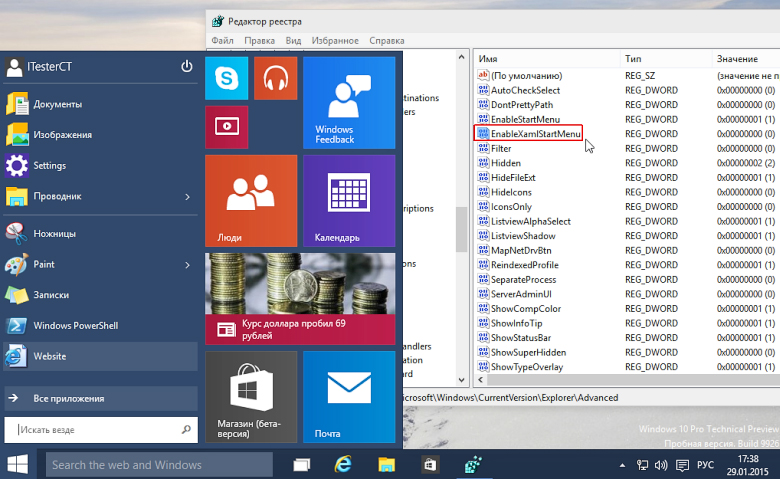Image resolution: width=780 pixels, height=479 pixels.
Task: Click the power button in Start menu
Action: [187, 66]
